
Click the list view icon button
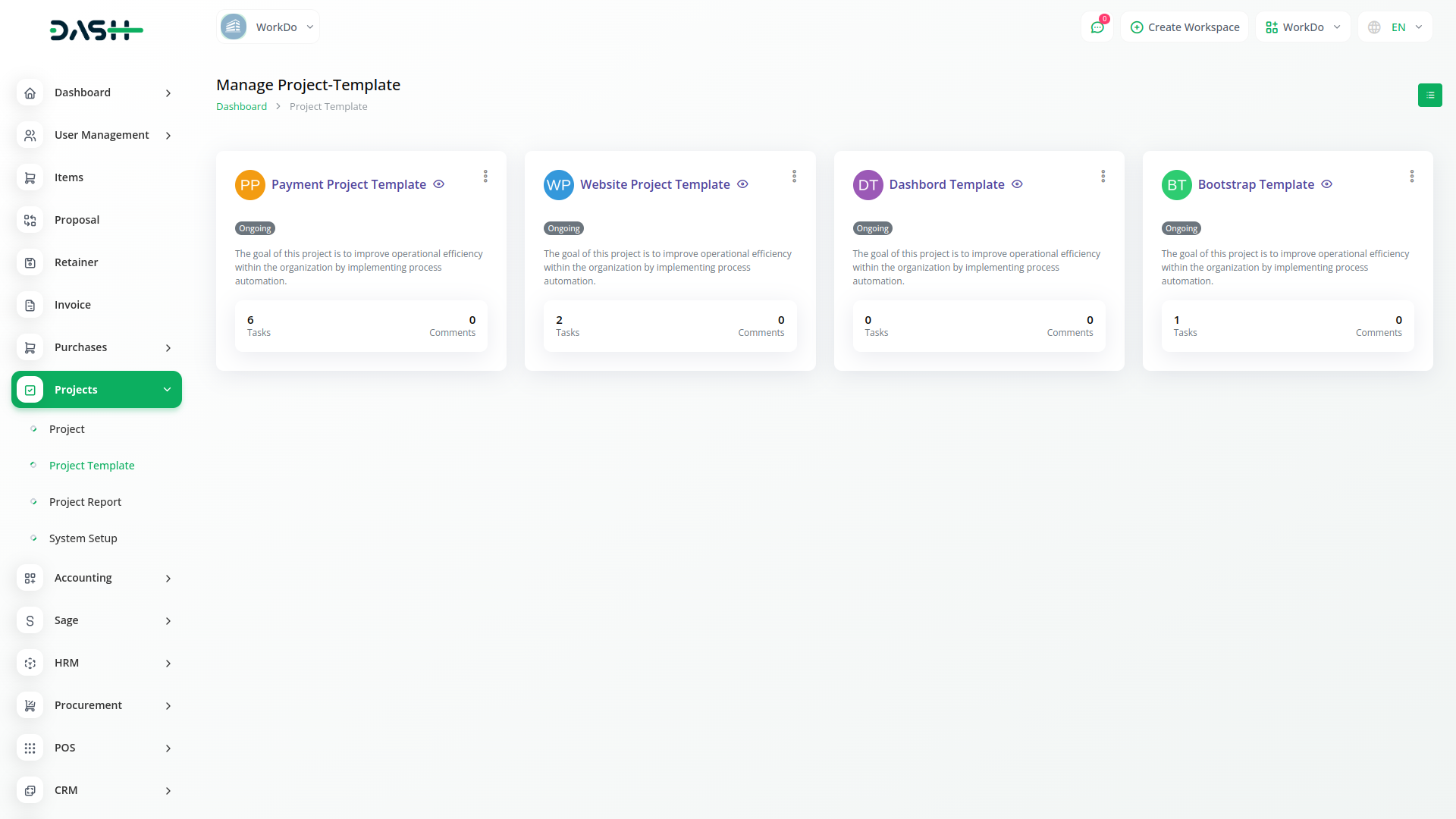1429,95
